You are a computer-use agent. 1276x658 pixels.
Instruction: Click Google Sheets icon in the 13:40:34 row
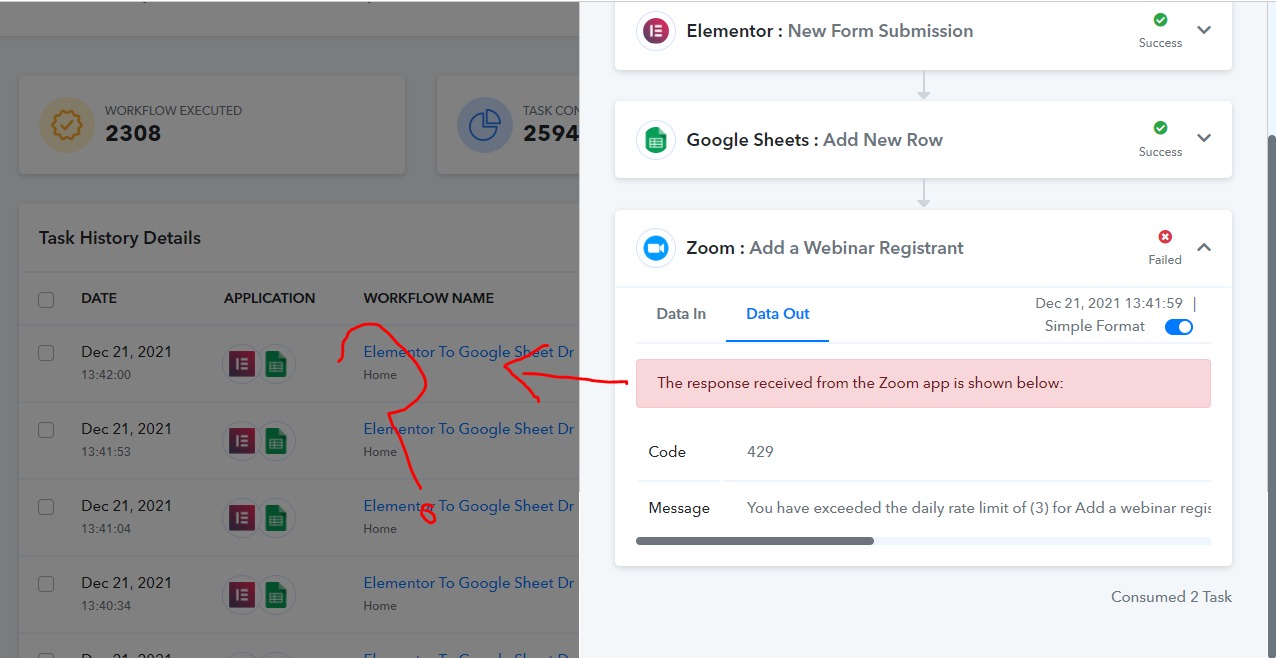[277, 595]
